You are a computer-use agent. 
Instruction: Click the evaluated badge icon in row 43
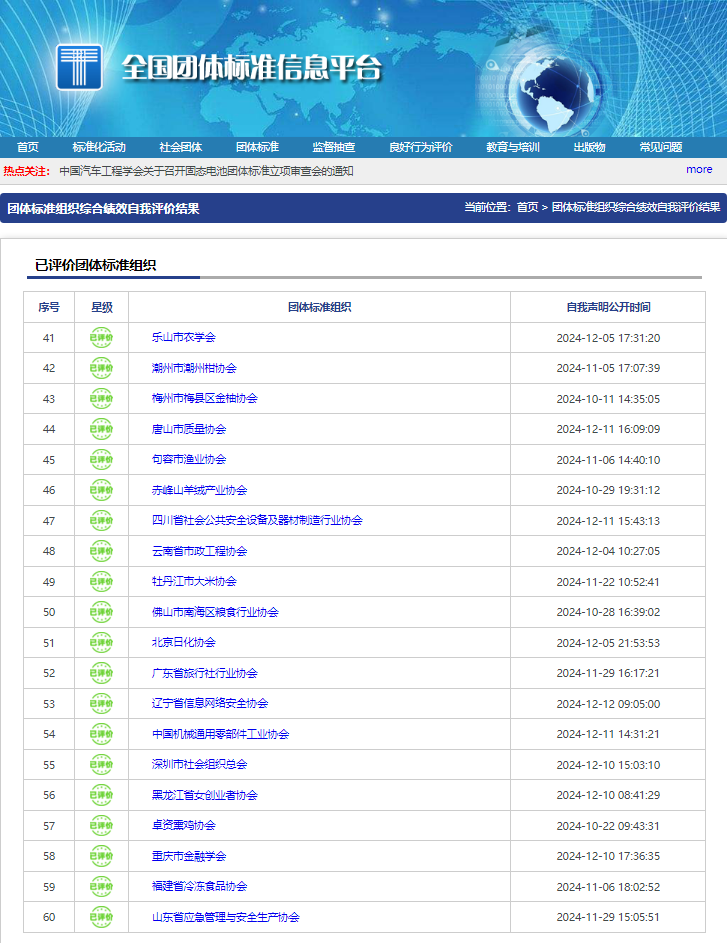(101, 398)
